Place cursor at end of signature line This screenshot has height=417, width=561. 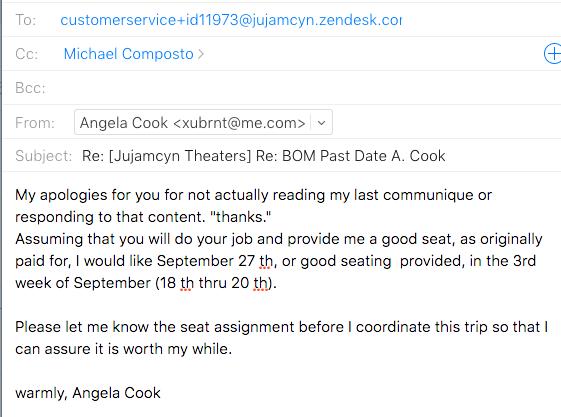pyautogui.click(x=161, y=393)
